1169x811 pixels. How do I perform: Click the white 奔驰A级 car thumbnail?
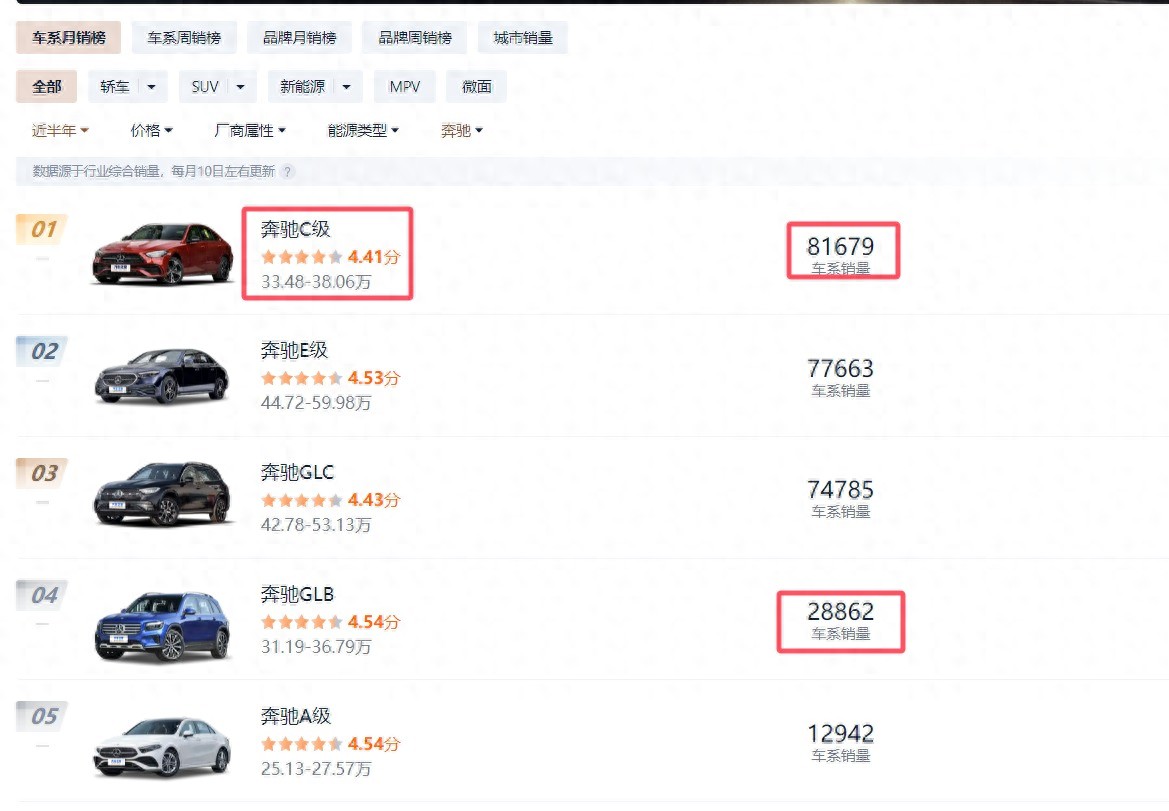click(163, 747)
